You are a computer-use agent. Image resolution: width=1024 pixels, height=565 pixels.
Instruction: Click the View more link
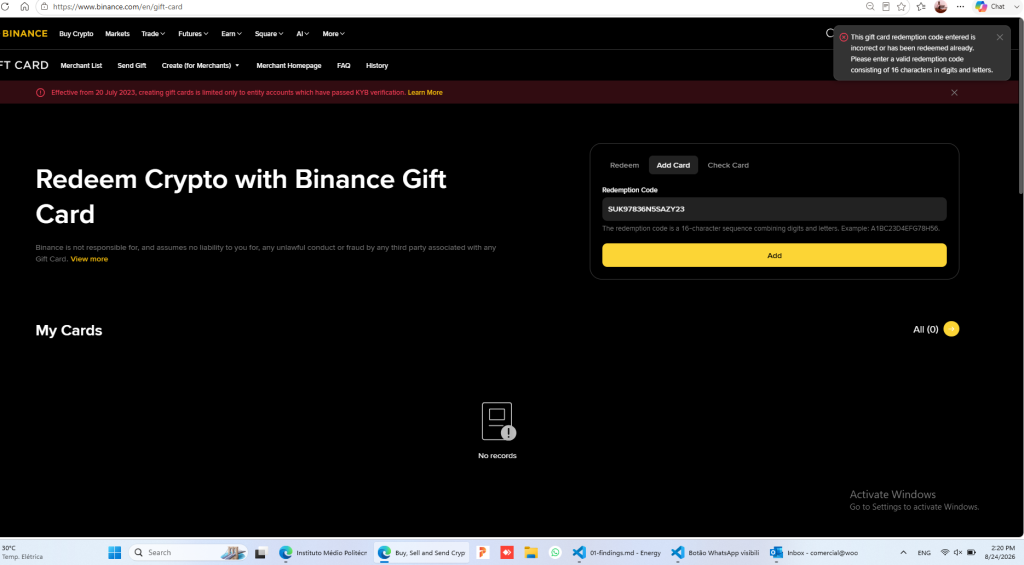(89, 259)
